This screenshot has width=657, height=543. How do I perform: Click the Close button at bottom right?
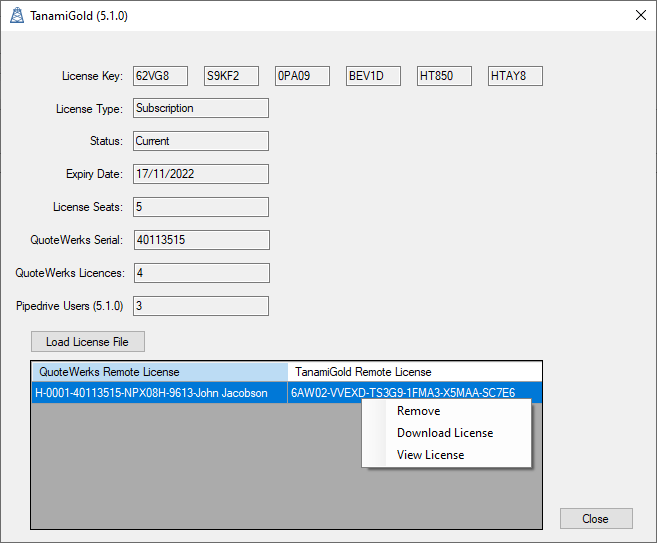click(x=596, y=519)
